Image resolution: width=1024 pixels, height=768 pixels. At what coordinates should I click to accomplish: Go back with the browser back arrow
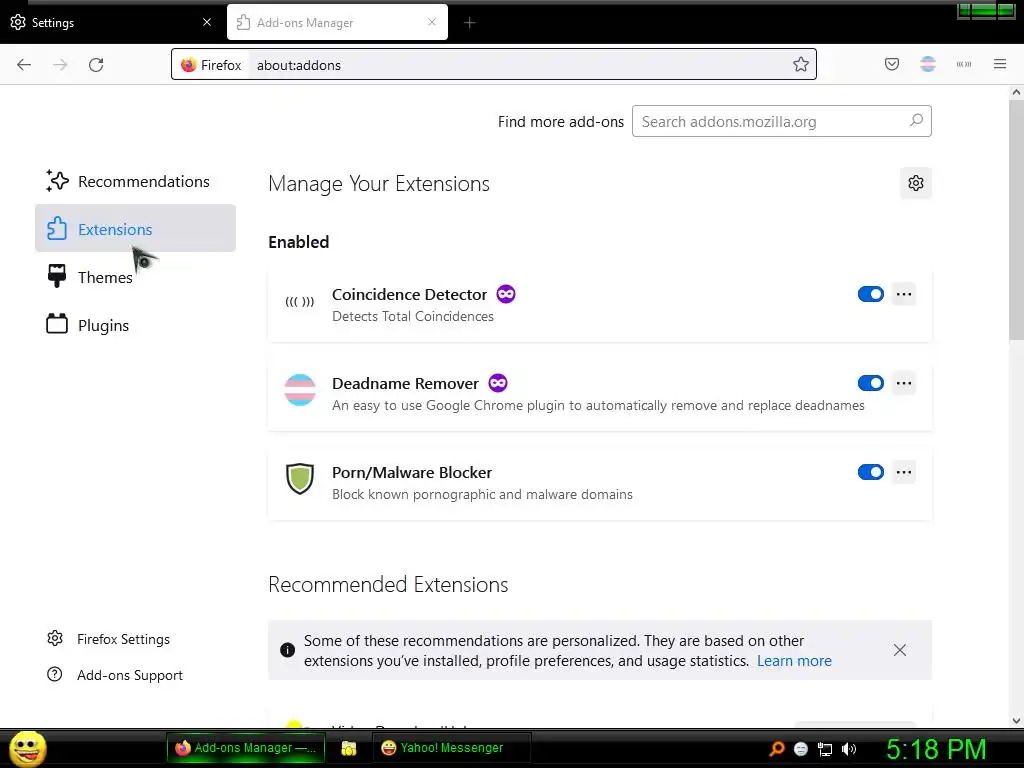[24, 65]
